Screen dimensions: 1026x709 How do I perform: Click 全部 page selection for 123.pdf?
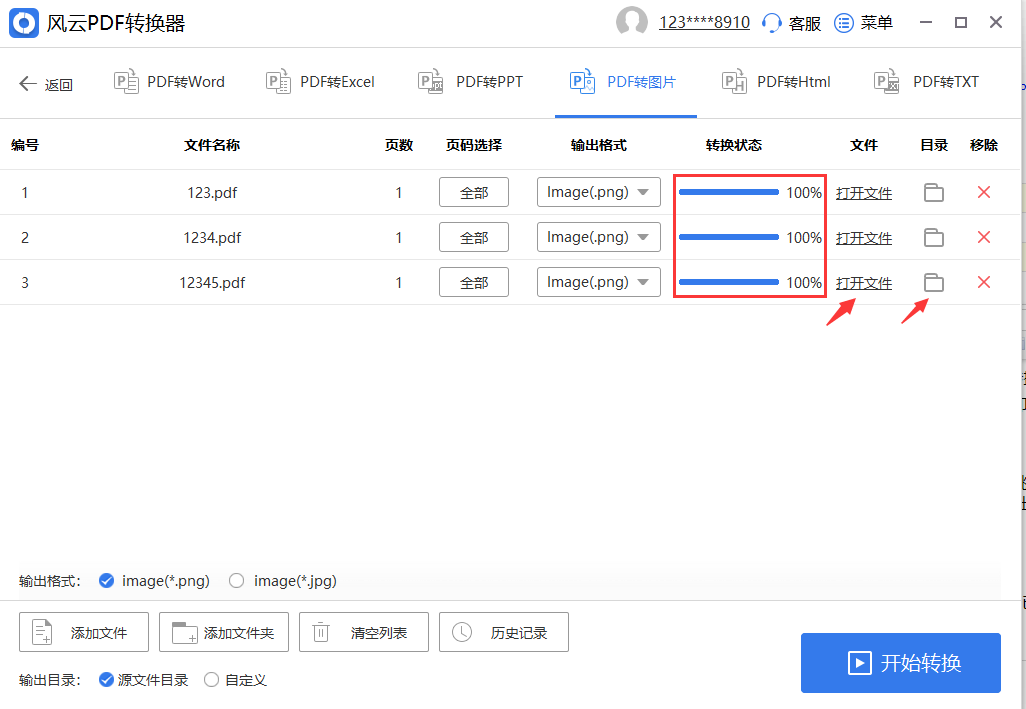[474, 192]
